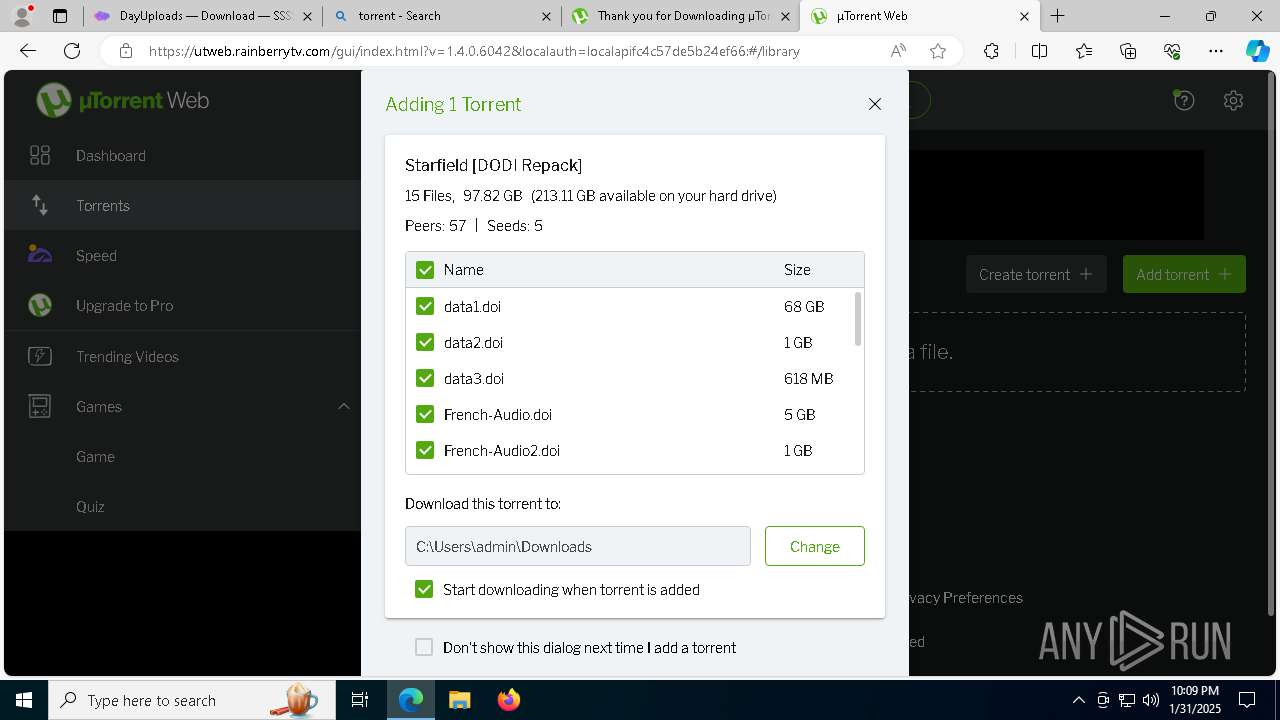Uncheck the data3.doi file checkbox
This screenshot has height=720, width=1280.
[x=425, y=378]
